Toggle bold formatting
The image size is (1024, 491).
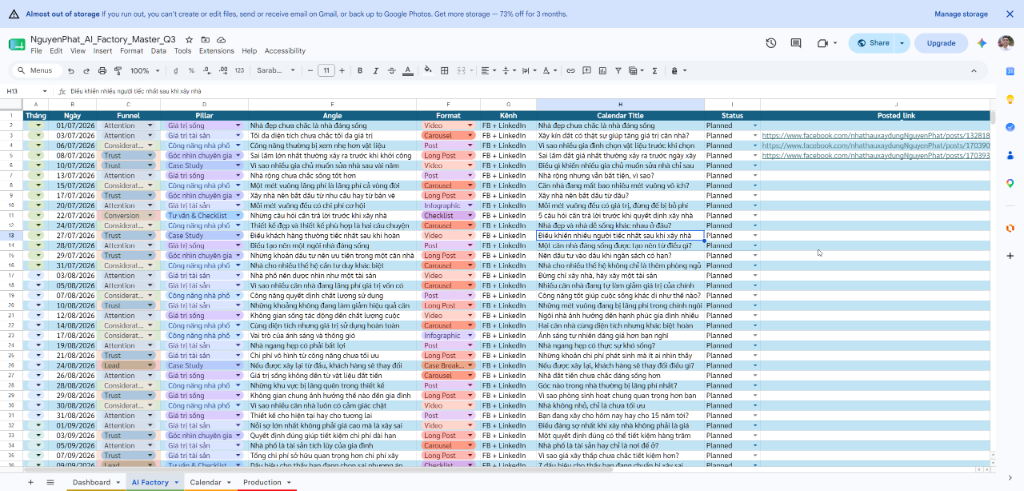pos(359,71)
